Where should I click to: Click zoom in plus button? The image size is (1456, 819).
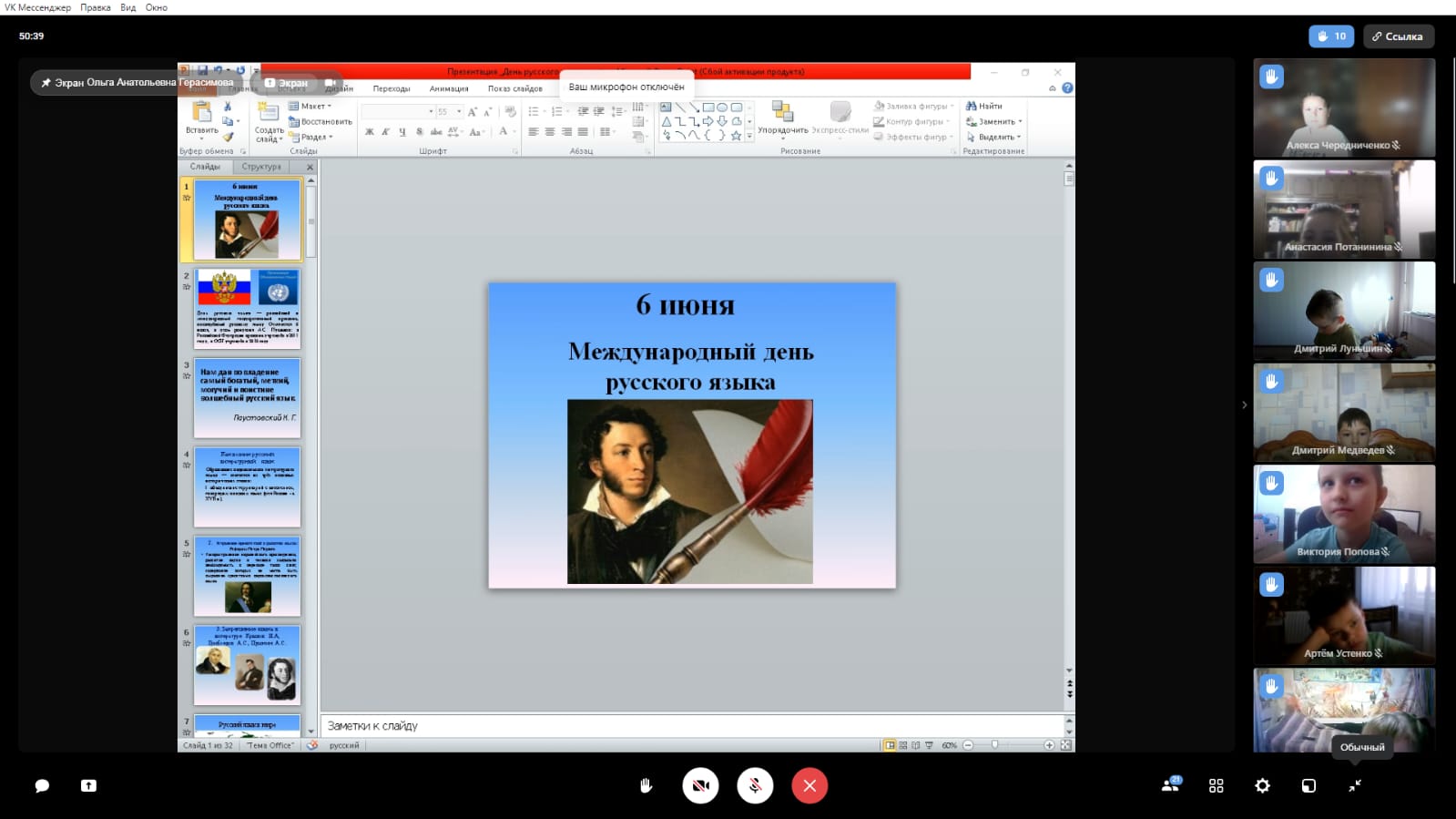(x=1049, y=745)
